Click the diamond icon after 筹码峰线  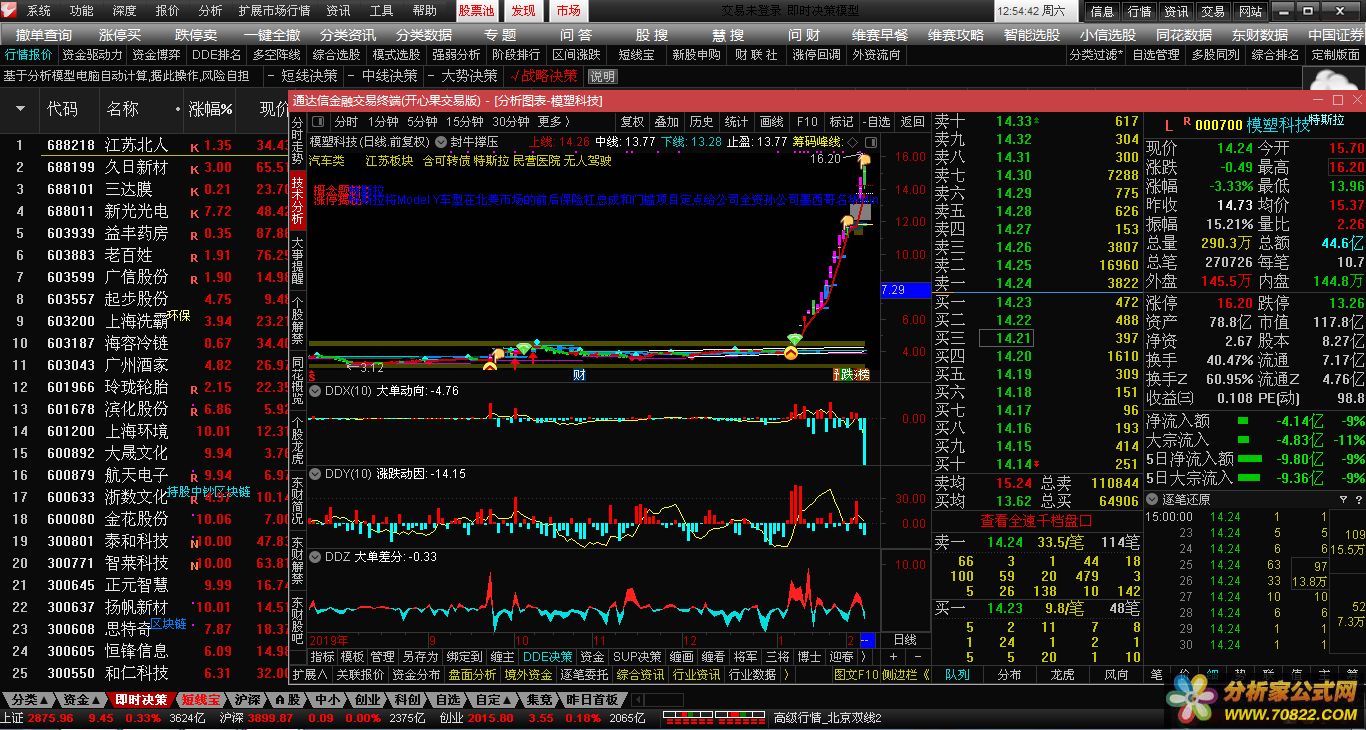tap(853, 142)
